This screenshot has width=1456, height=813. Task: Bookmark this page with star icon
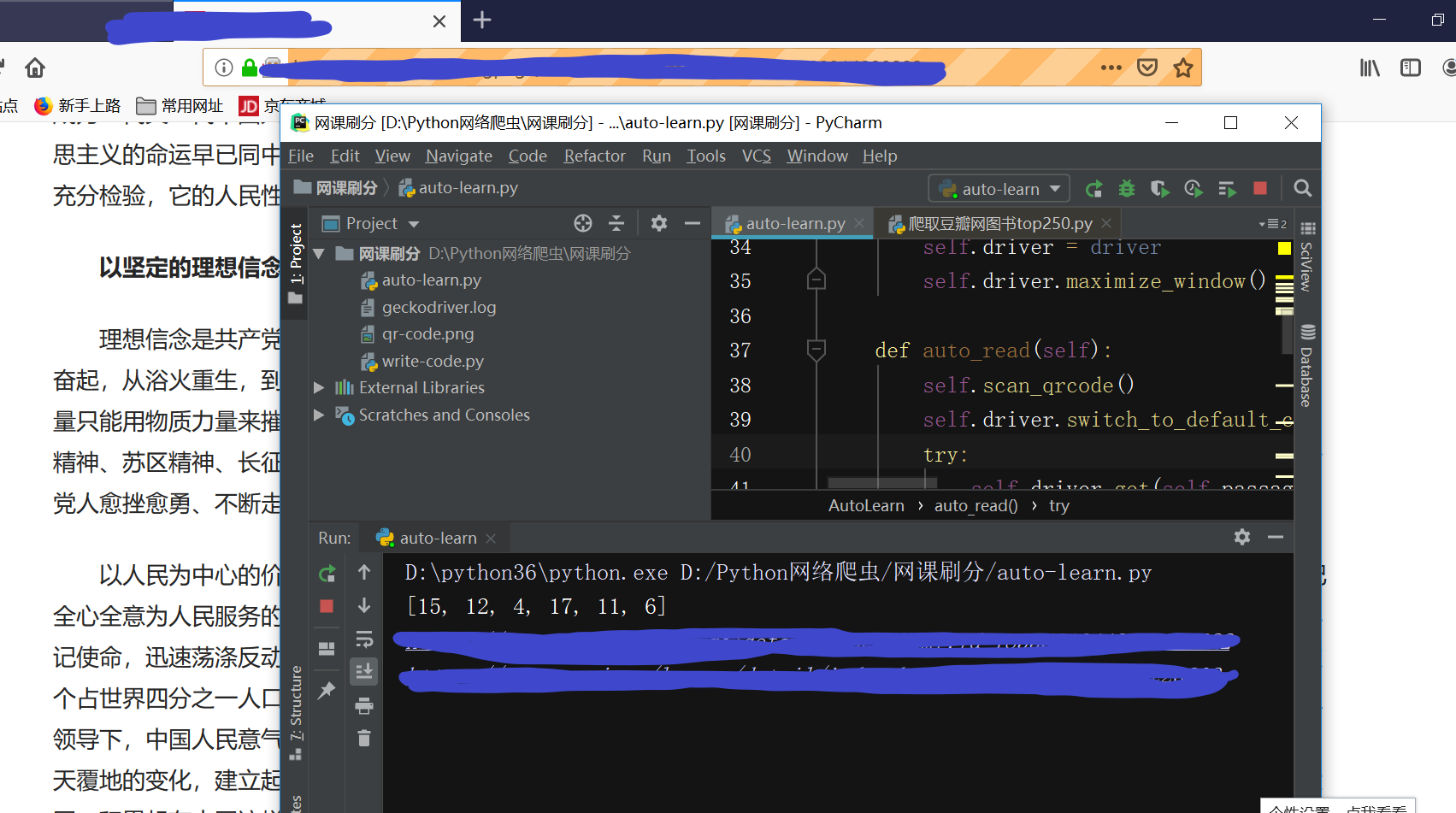[1183, 68]
